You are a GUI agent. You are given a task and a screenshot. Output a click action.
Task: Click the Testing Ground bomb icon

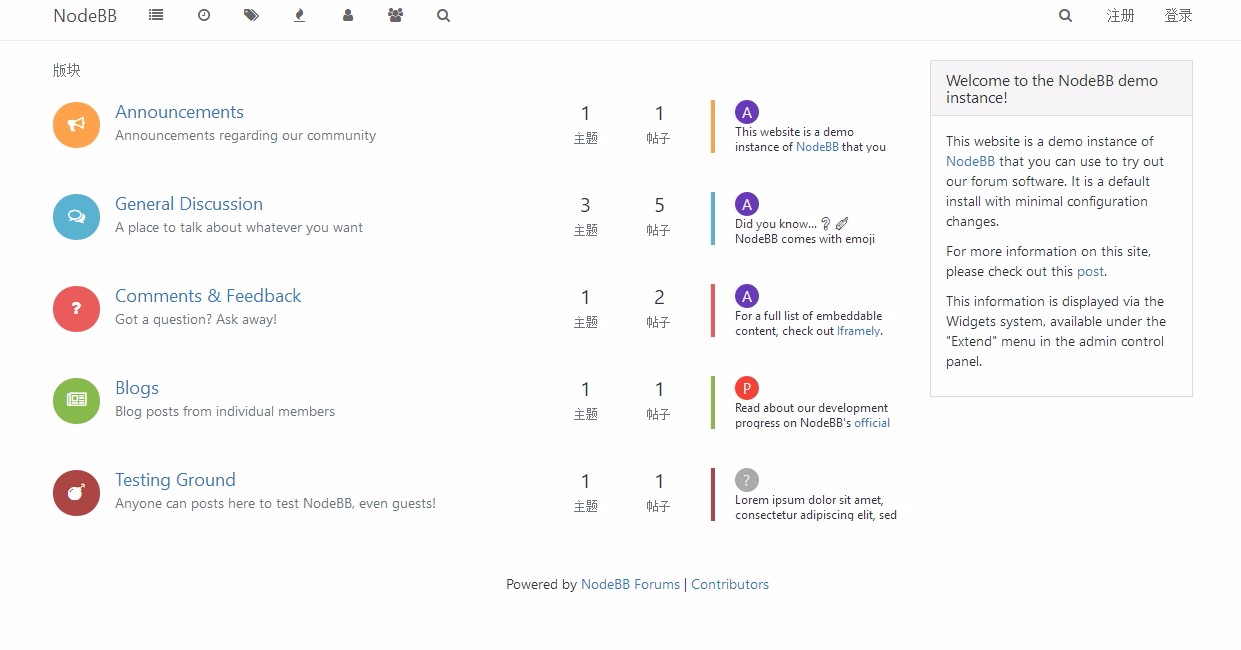[76, 493]
